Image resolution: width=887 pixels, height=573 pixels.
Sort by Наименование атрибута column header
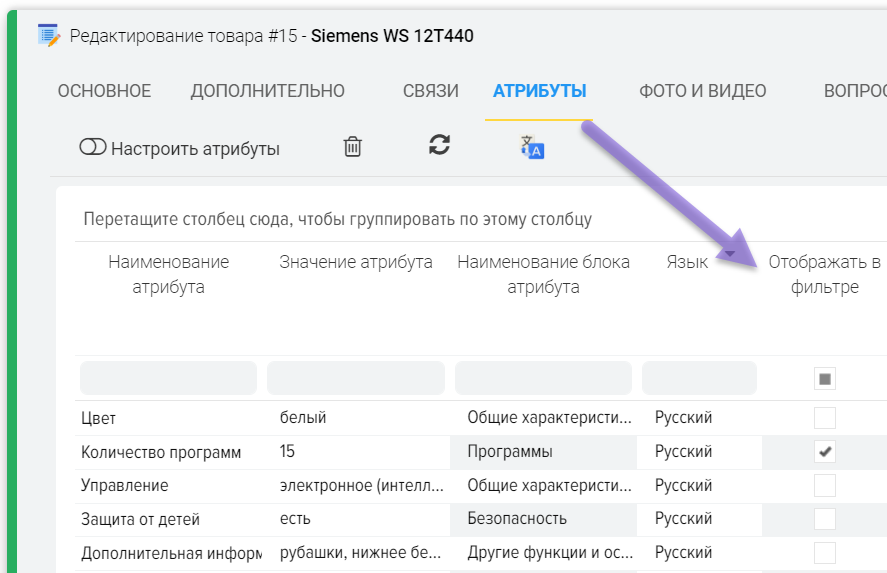tap(168, 274)
